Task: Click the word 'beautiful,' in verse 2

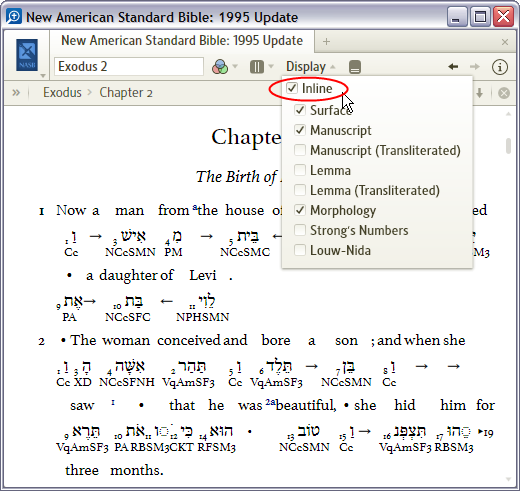Action: (306, 405)
